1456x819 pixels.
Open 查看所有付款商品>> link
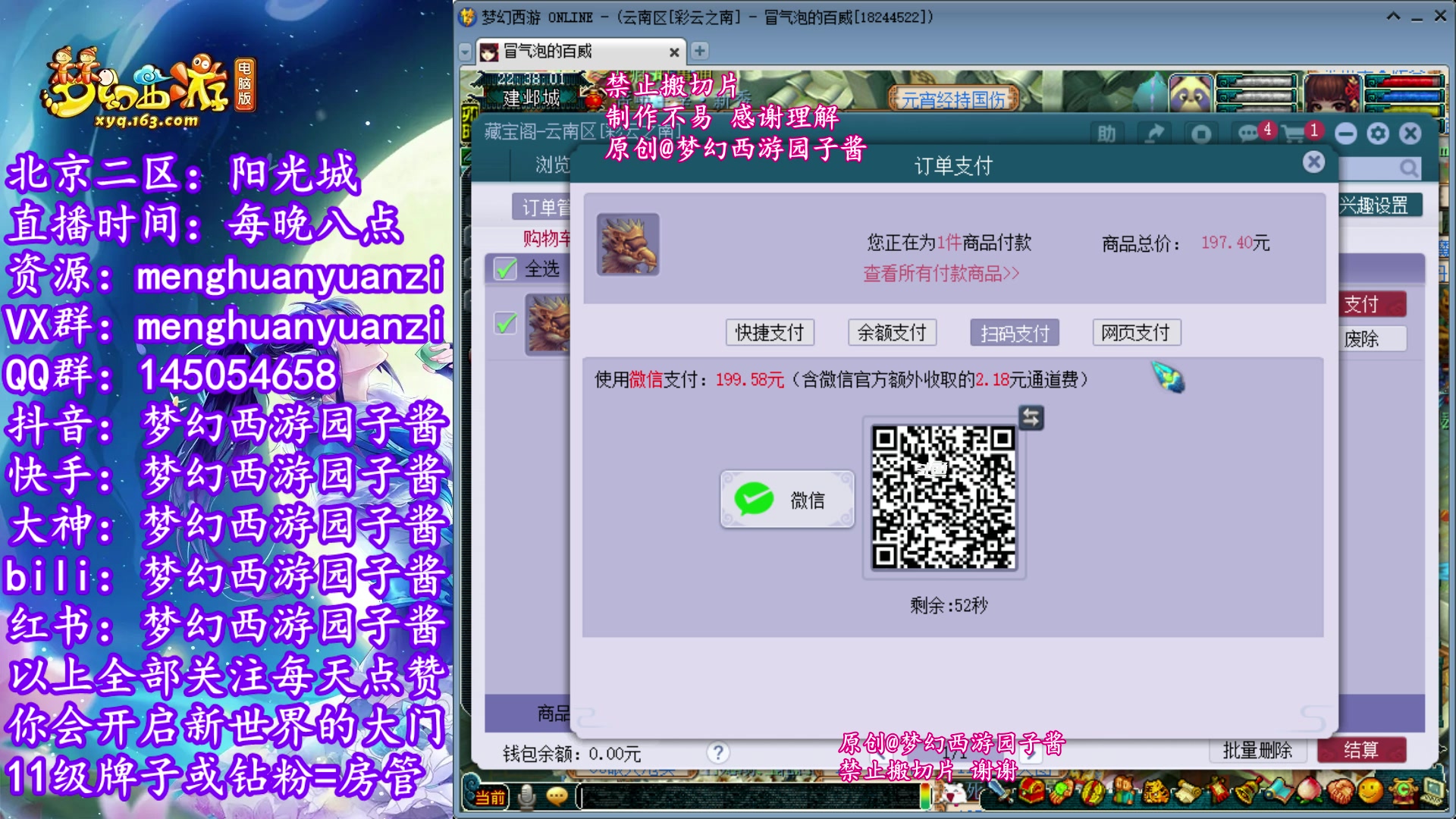[941, 274]
